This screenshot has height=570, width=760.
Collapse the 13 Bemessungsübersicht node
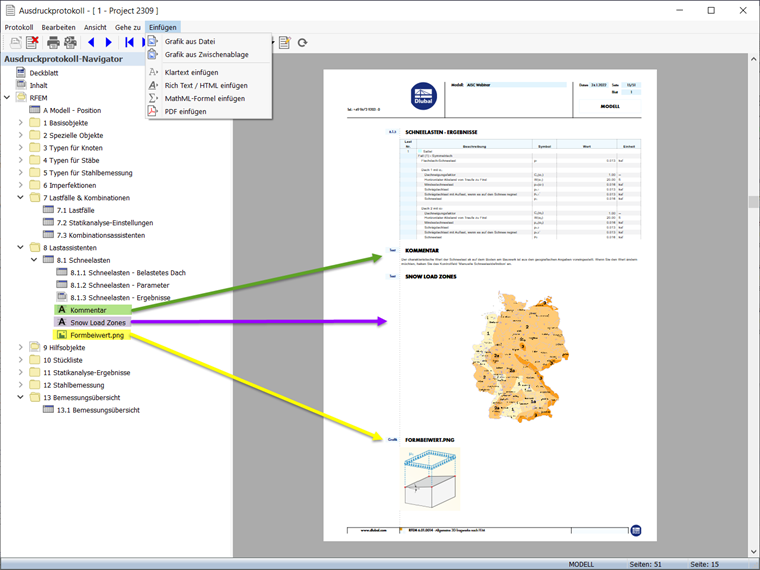coord(20,397)
